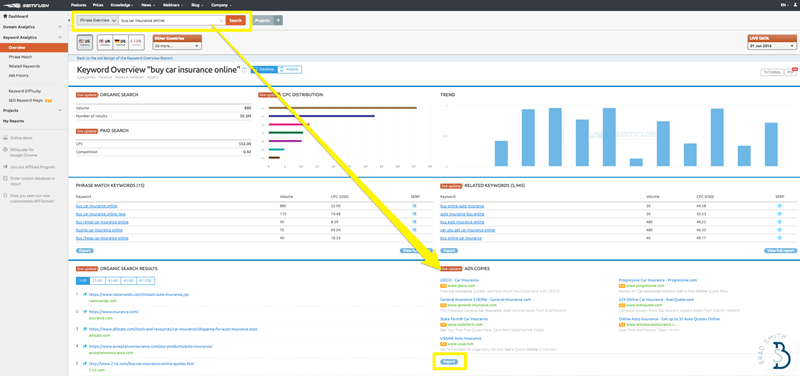
Task: Open Features in top navigation
Action: 78,5
